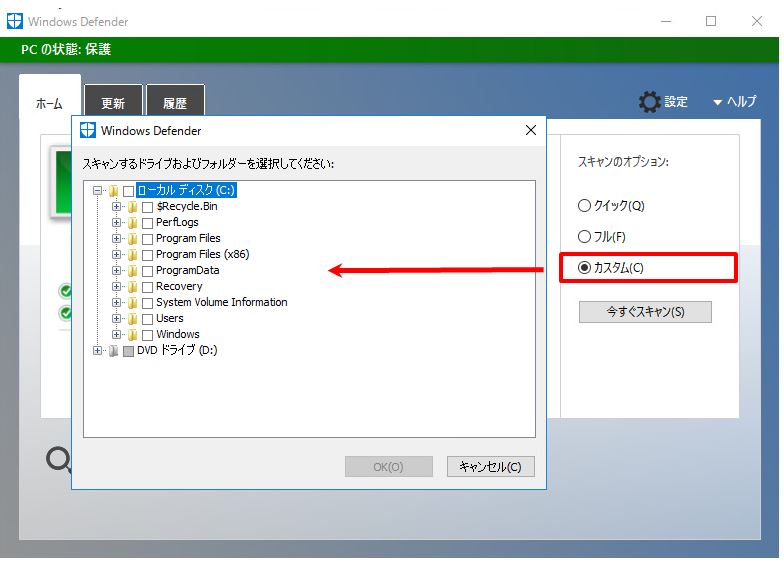
Task: Click the Windows Defender shield icon in main title bar
Action: pos(14,21)
